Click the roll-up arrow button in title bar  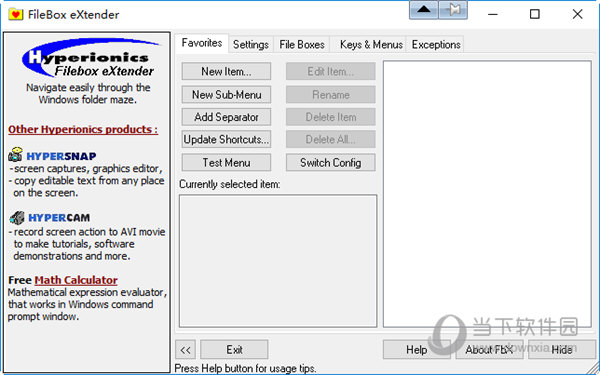[x=424, y=10]
